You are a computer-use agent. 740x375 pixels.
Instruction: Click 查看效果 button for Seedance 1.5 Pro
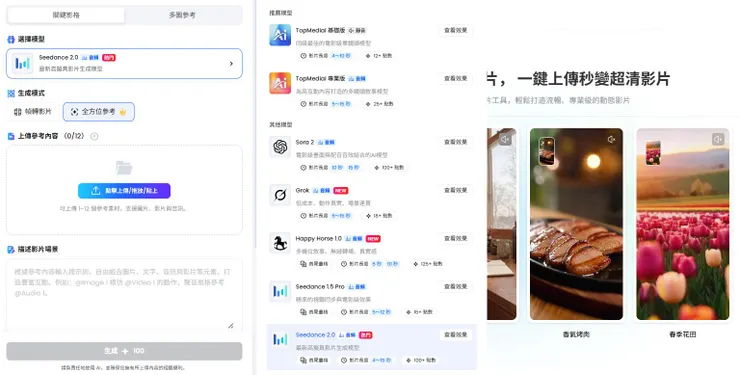[455, 286]
